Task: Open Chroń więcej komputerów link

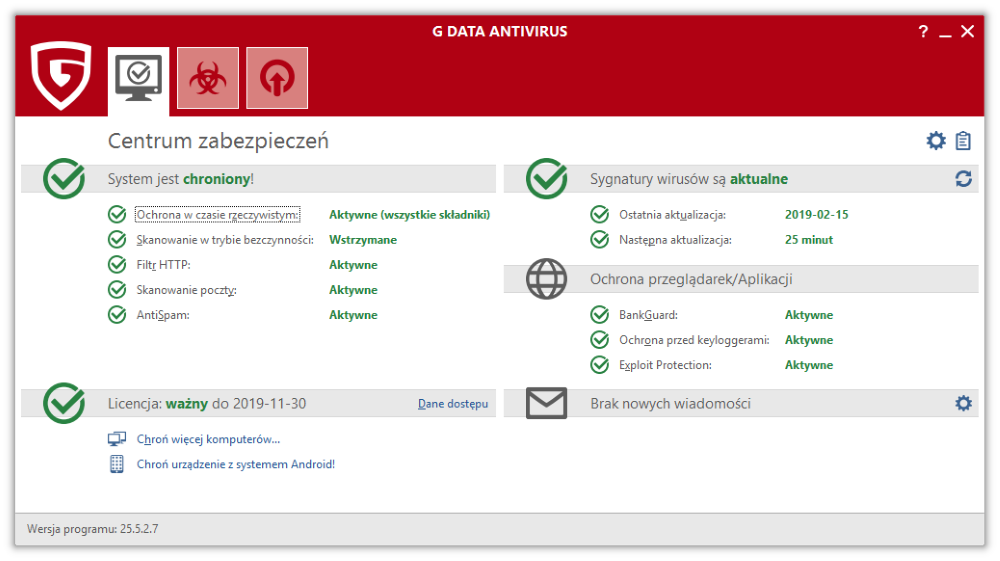Action: [x=209, y=439]
